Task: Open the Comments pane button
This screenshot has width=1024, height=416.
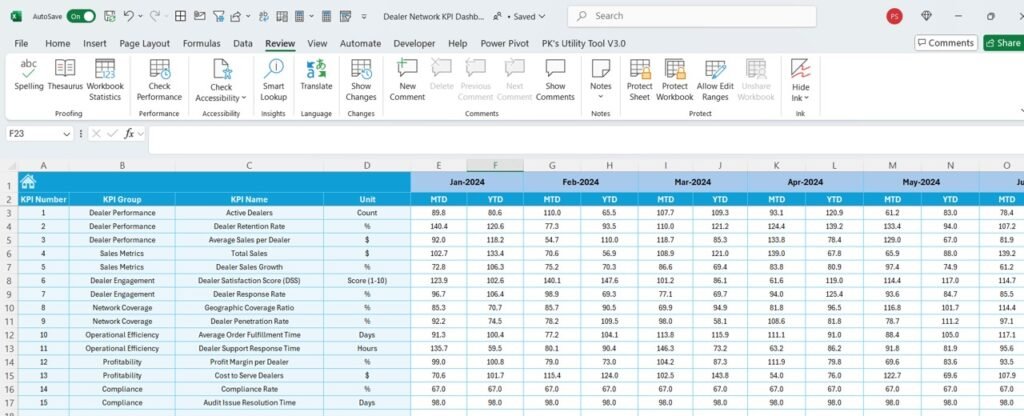Action: tap(945, 43)
